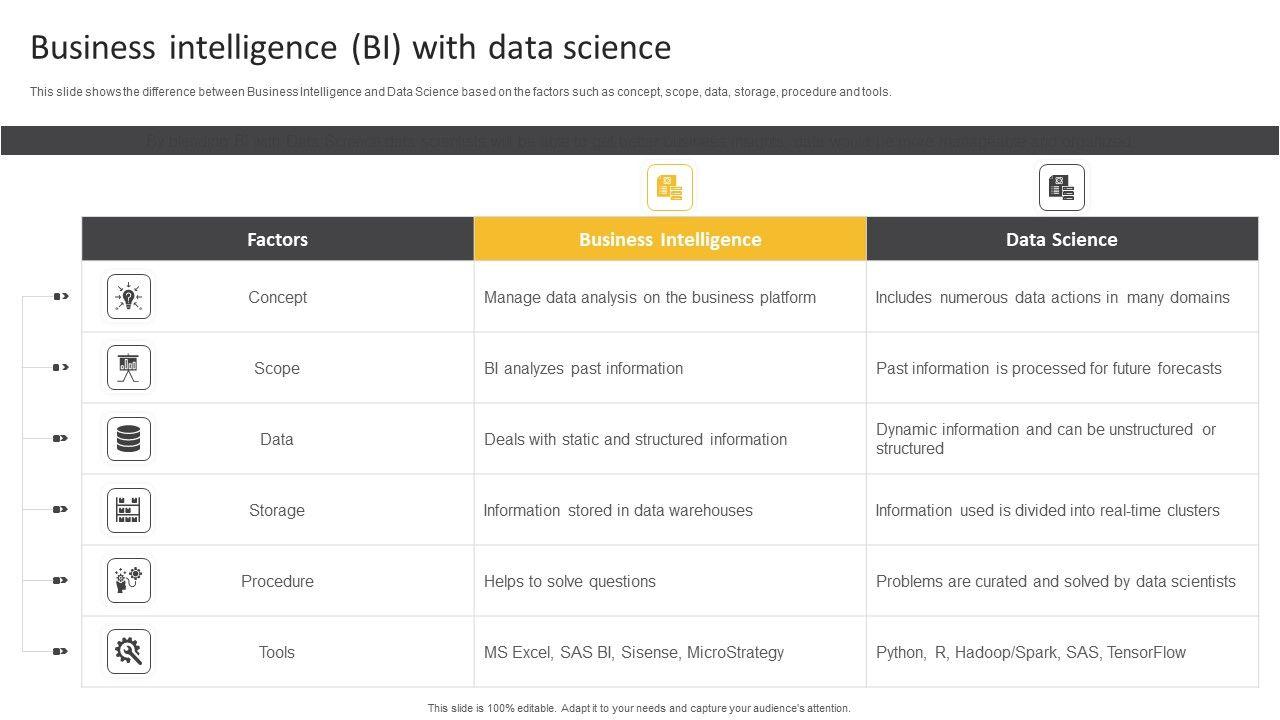Select the 'BI analyzes past information' cell
Viewport: 1280px width, 720px height.
[584, 368]
